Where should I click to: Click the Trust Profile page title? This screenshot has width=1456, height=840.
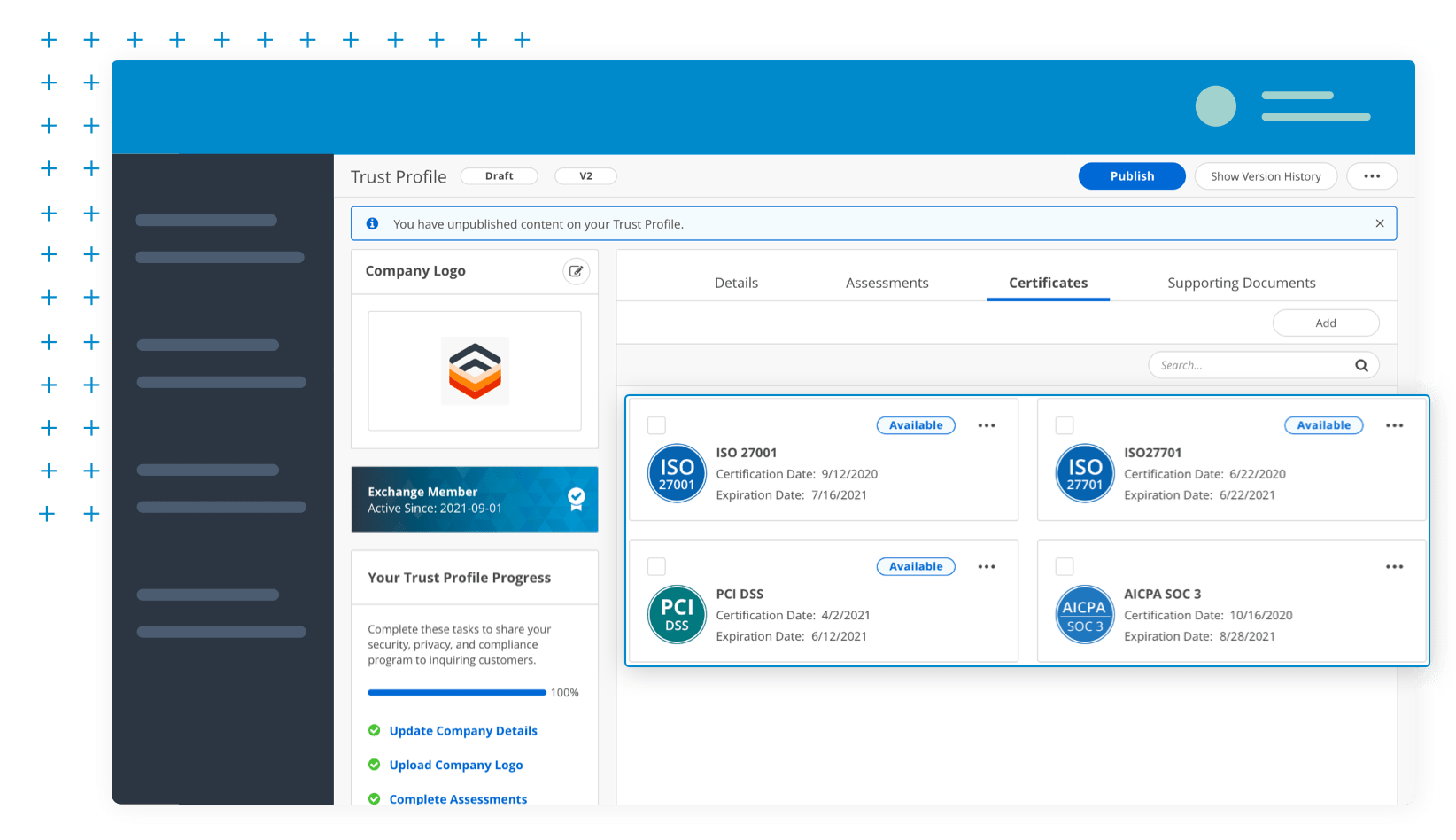click(x=399, y=177)
